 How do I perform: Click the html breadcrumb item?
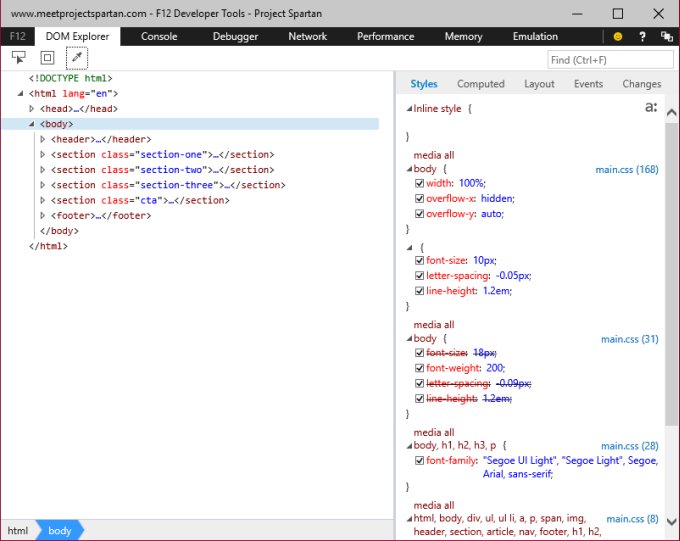point(18,531)
